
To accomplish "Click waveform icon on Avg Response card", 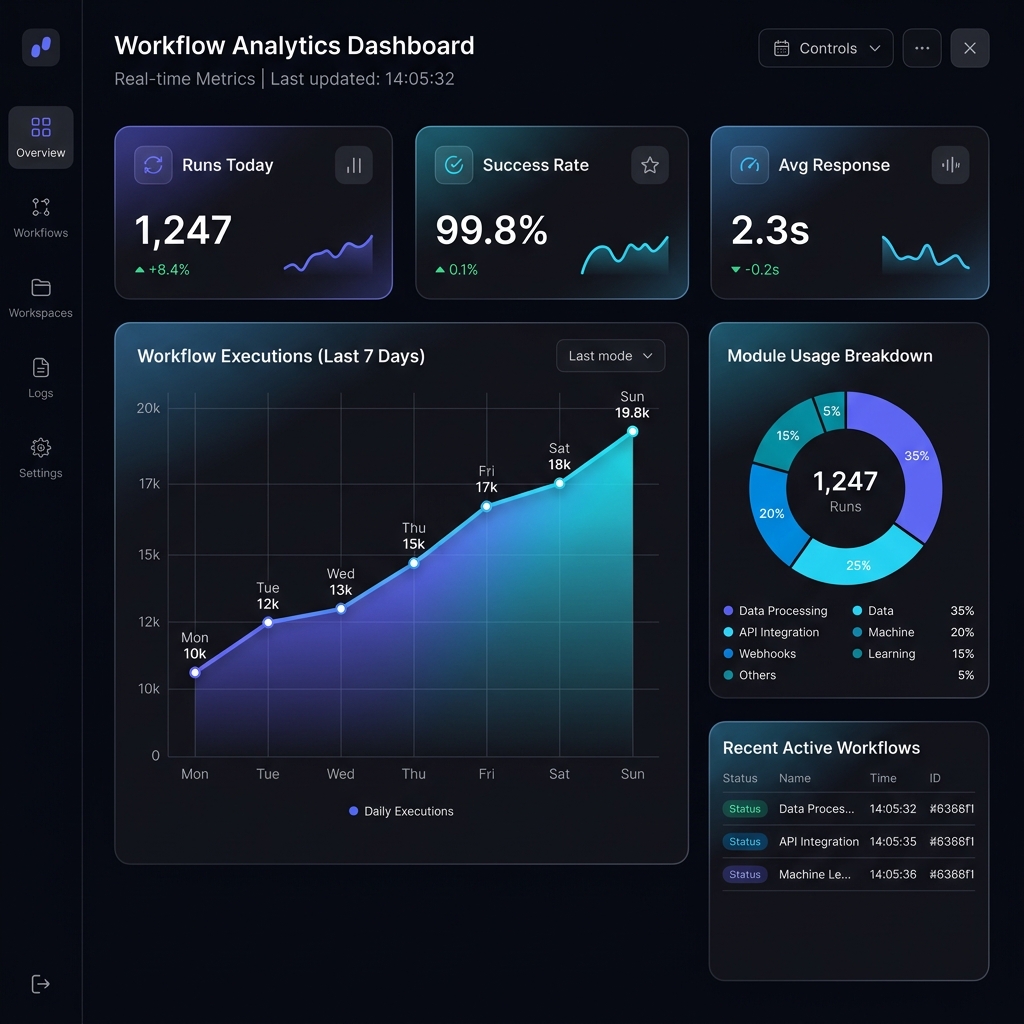I will (x=950, y=165).
